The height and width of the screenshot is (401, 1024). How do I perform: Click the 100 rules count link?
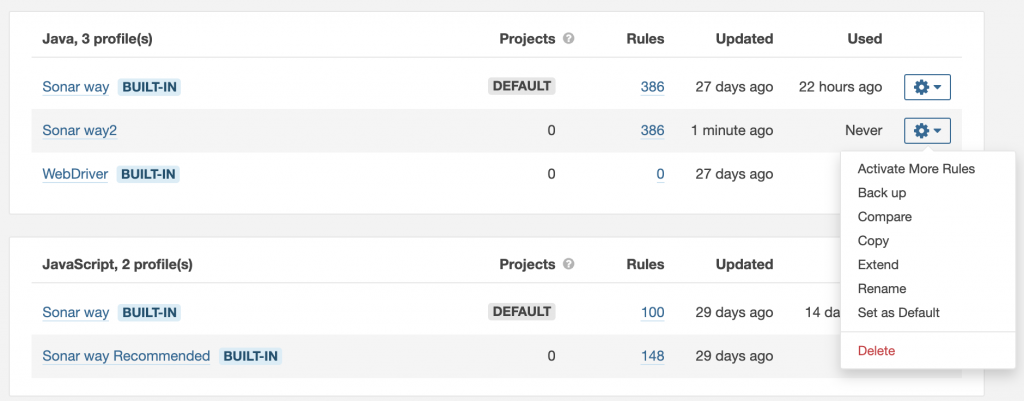652,313
